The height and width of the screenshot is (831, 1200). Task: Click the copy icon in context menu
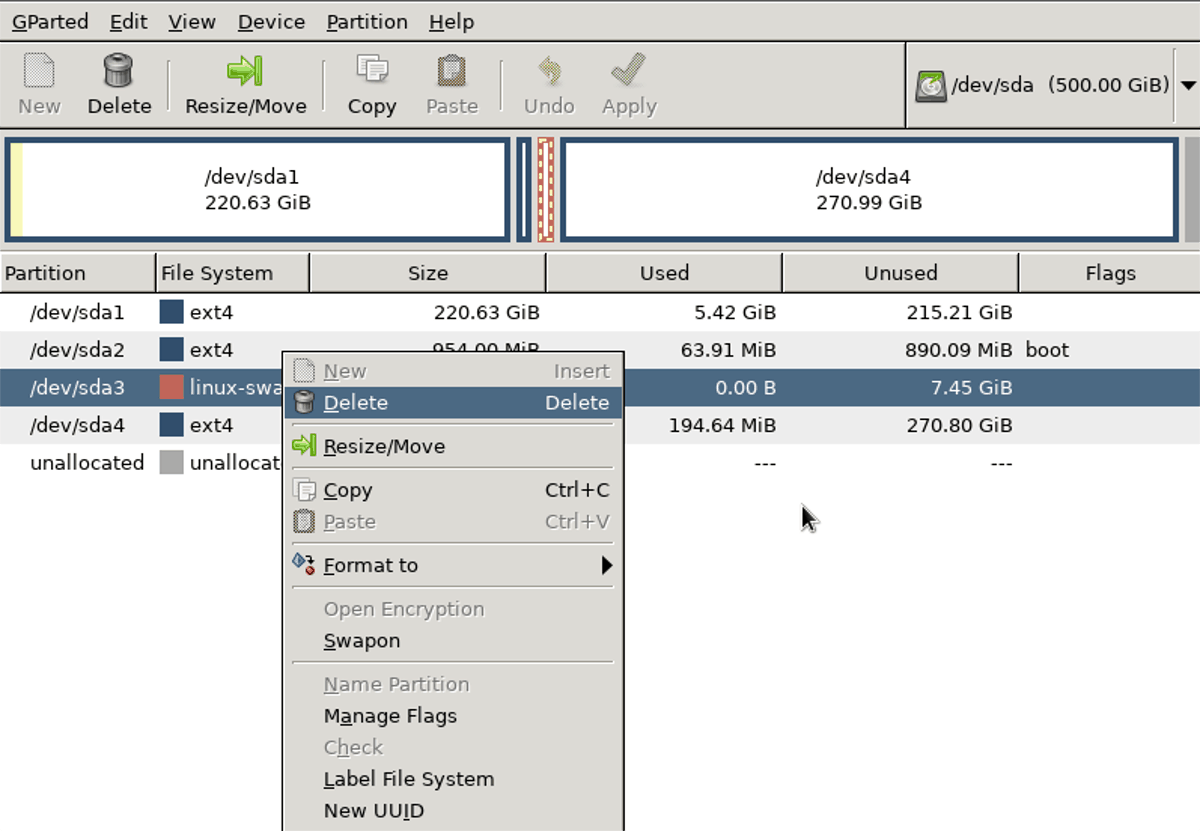point(305,490)
